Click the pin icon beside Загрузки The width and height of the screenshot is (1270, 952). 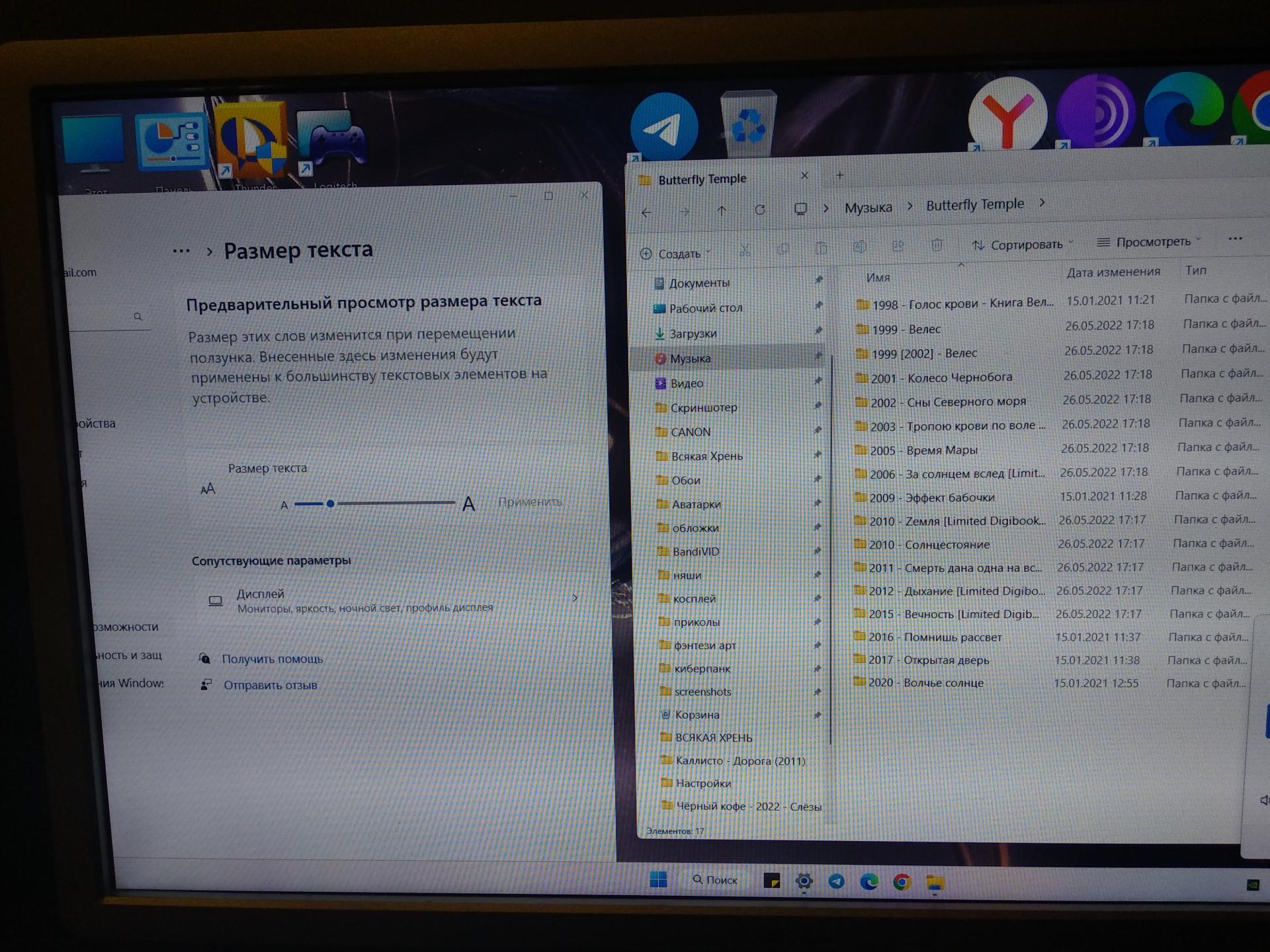point(818,331)
